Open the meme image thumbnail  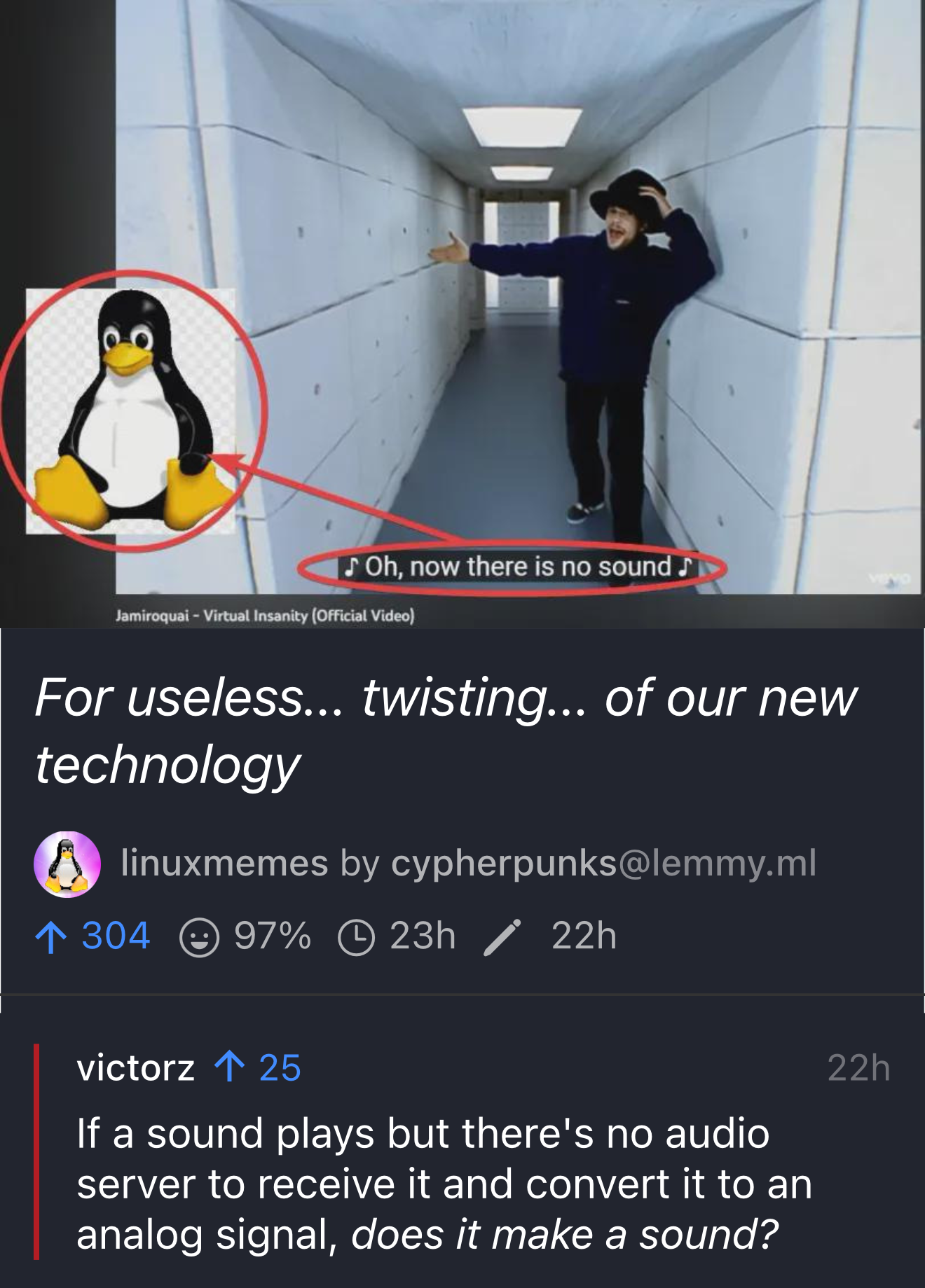click(x=463, y=313)
